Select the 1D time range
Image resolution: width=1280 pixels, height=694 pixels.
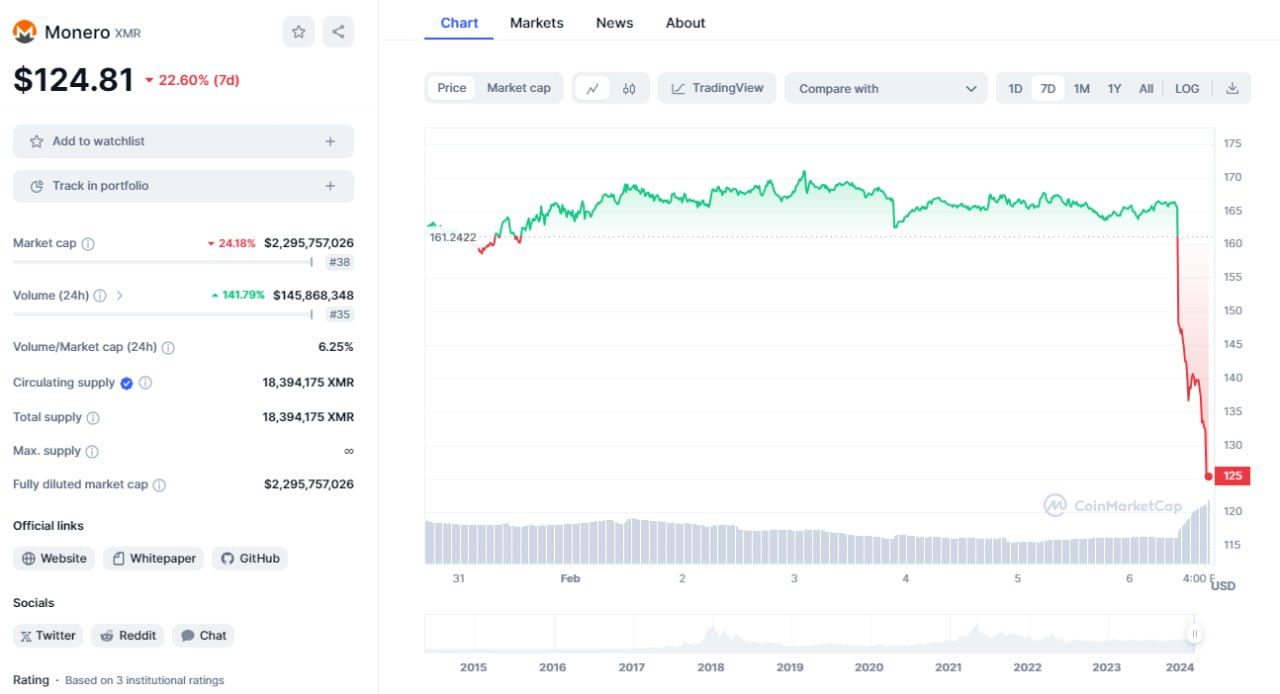click(x=1015, y=88)
